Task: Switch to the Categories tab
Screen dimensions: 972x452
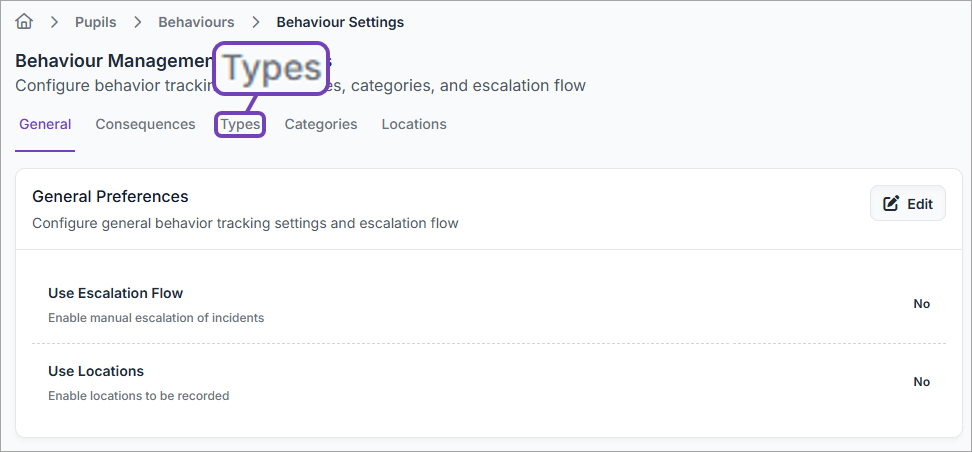Action: (320, 125)
